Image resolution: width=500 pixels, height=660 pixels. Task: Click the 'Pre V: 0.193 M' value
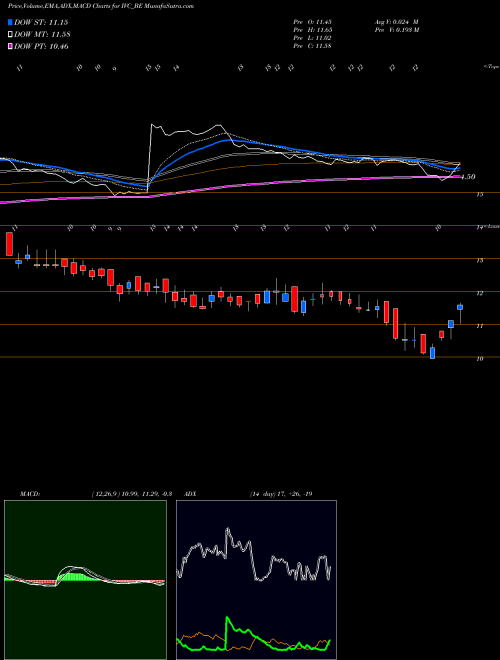click(x=396, y=30)
